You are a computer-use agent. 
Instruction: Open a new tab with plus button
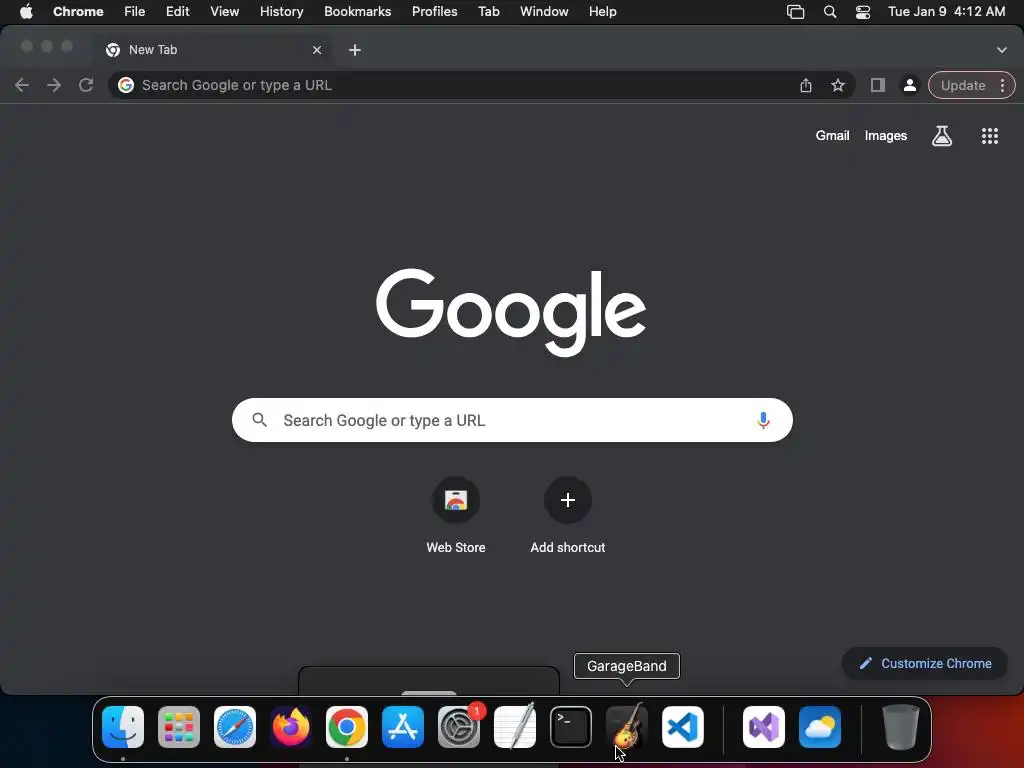(355, 50)
